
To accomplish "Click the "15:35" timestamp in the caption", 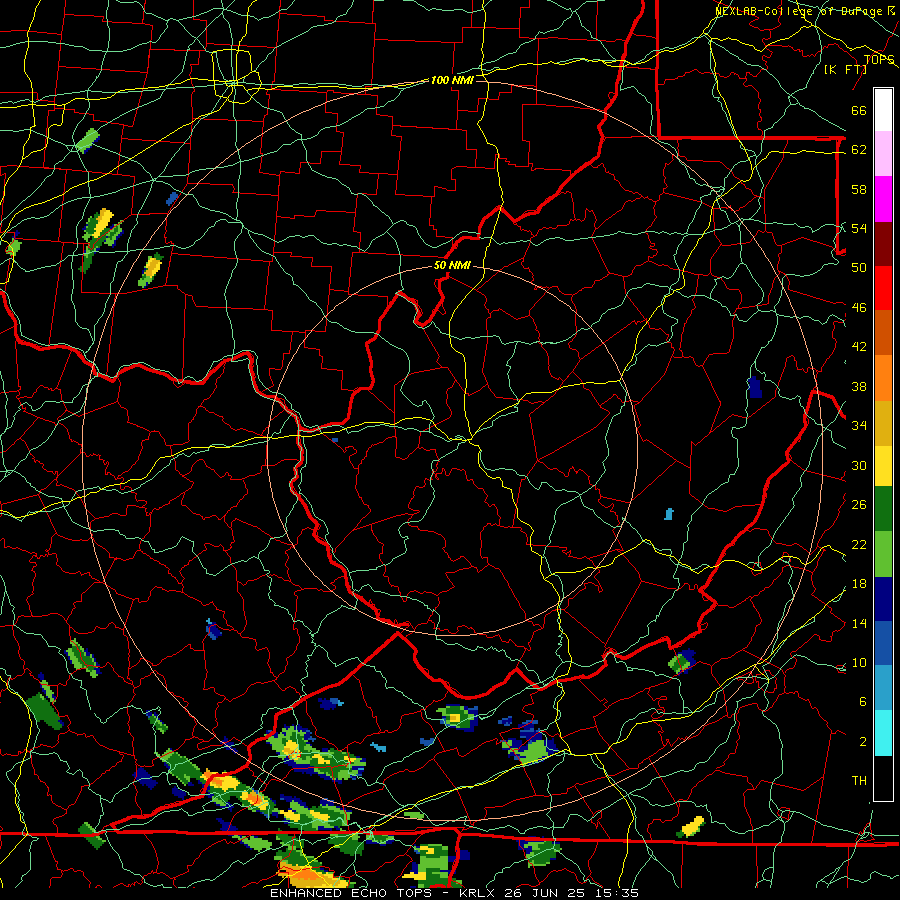I will click(x=616, y=893).
